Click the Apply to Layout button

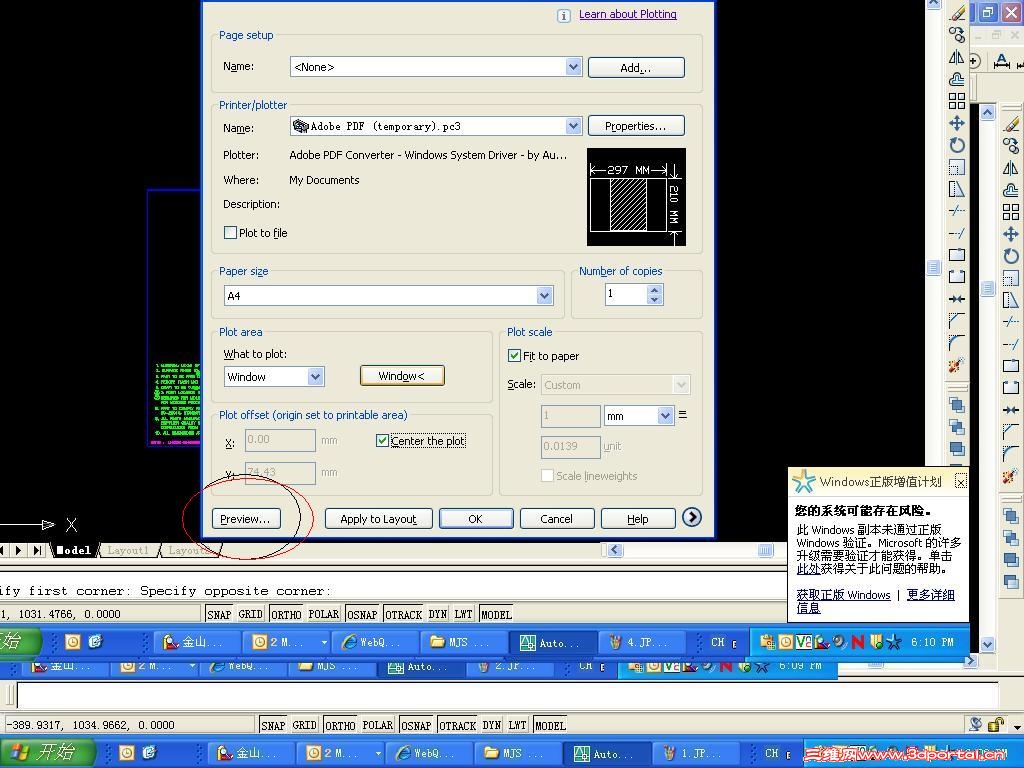click(378, 519)
